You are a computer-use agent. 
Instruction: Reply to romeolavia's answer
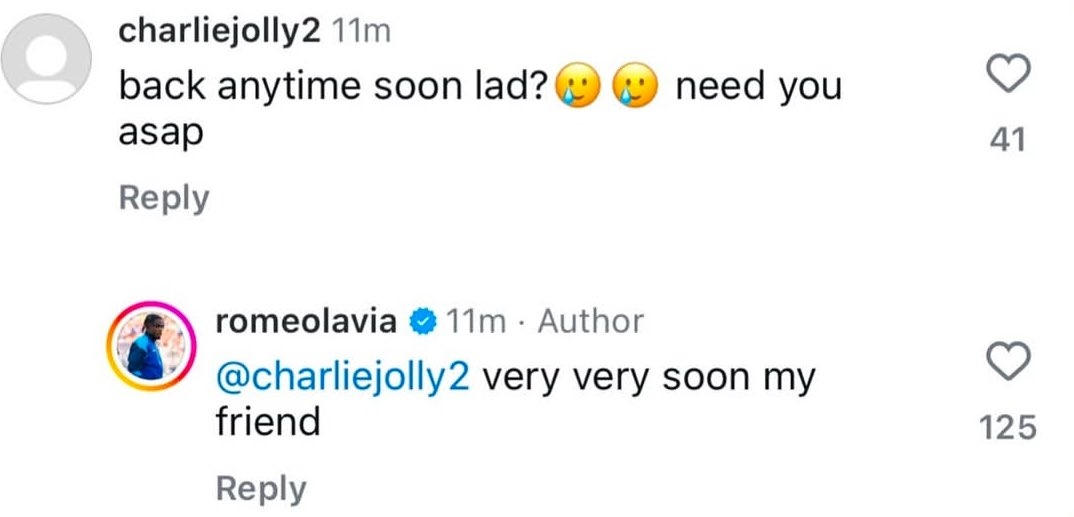click(x=260, y=488)
